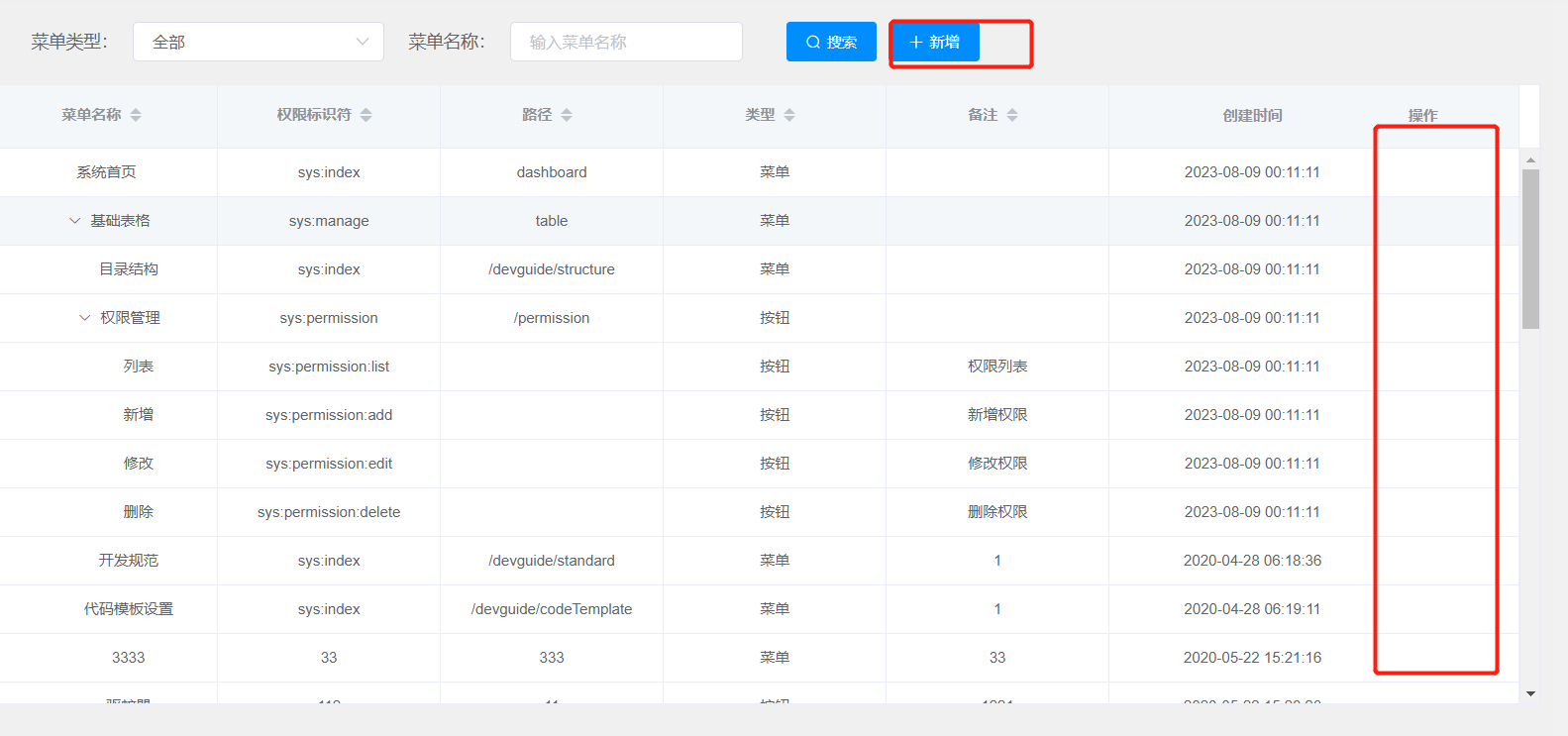This screenshot has height=736, width=1568.
Task: Collapse the 基础表格 tree row
Action: pos(74,221)
